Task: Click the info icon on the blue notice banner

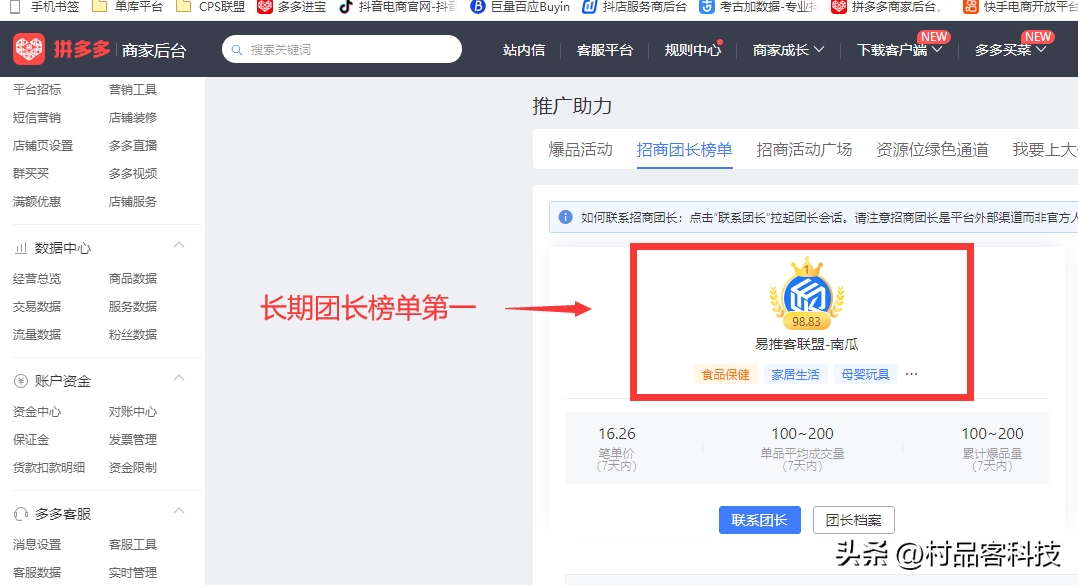Action: tap(566, 217)
